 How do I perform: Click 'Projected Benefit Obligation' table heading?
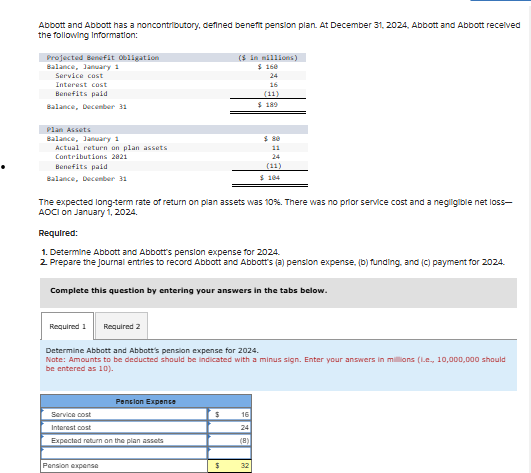(103, 58)
